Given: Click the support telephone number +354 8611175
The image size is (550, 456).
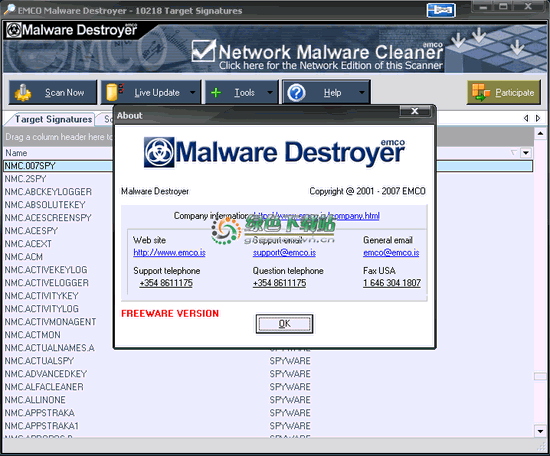Looking at the screenshot, I should [x=166, y=283].
